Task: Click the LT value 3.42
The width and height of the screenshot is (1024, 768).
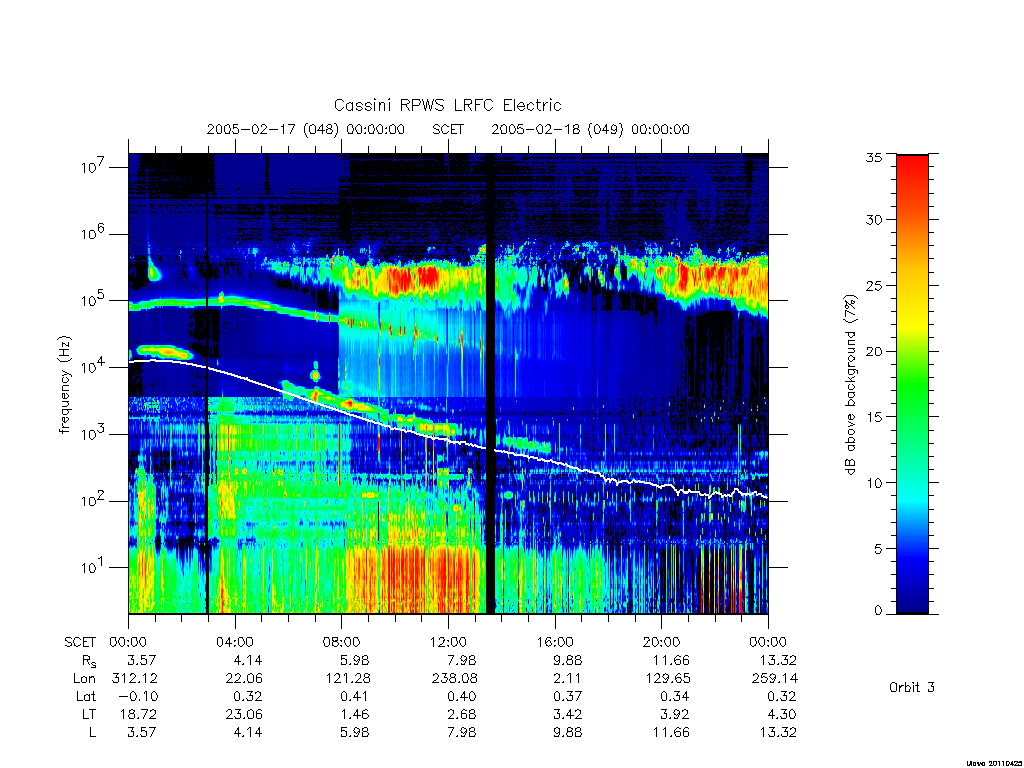Action: (567, 714)
